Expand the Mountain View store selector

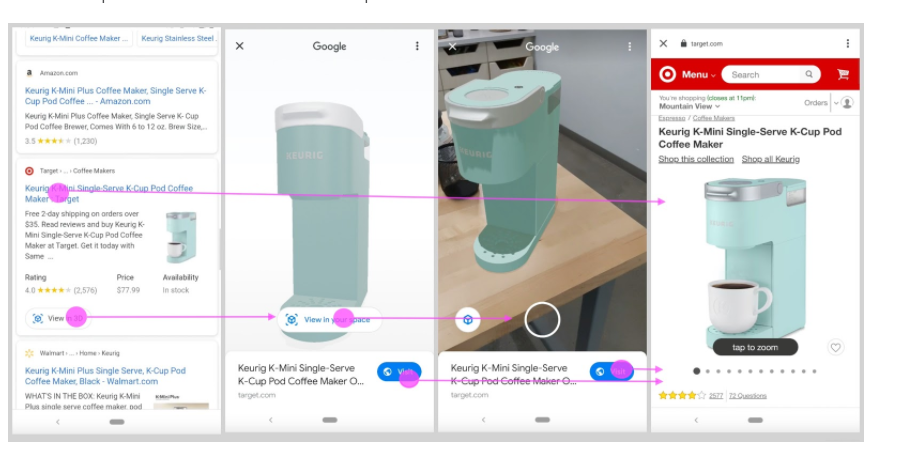(689, 107)
